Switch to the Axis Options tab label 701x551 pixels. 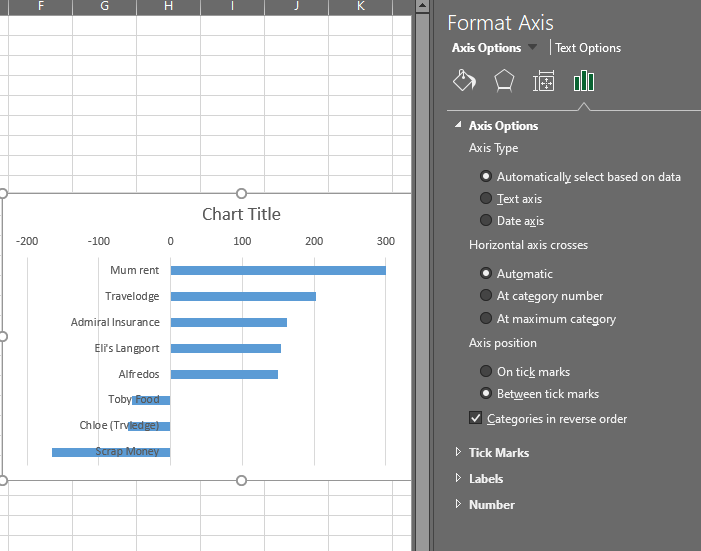[486, 48]
